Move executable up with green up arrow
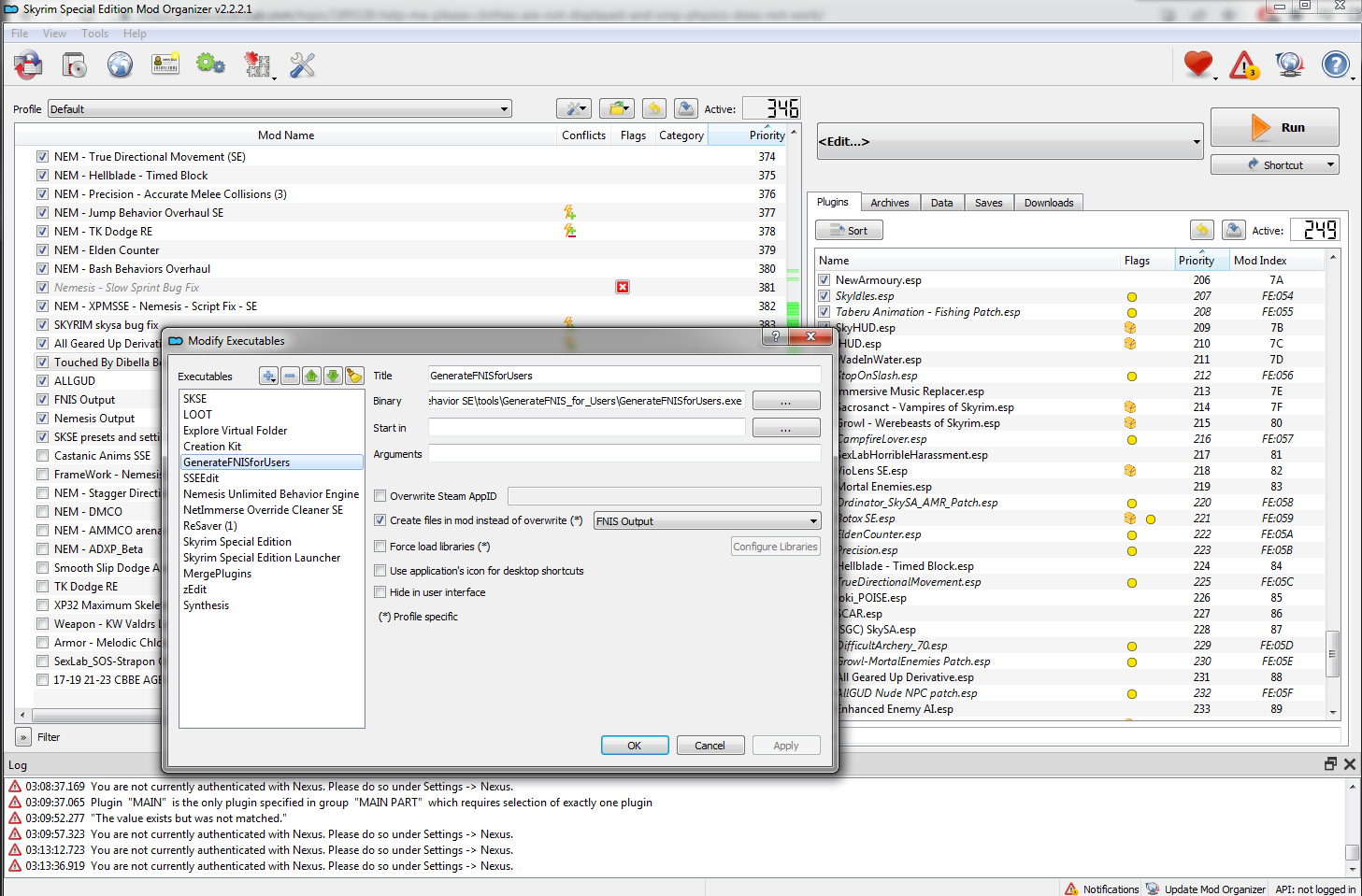 311,376
